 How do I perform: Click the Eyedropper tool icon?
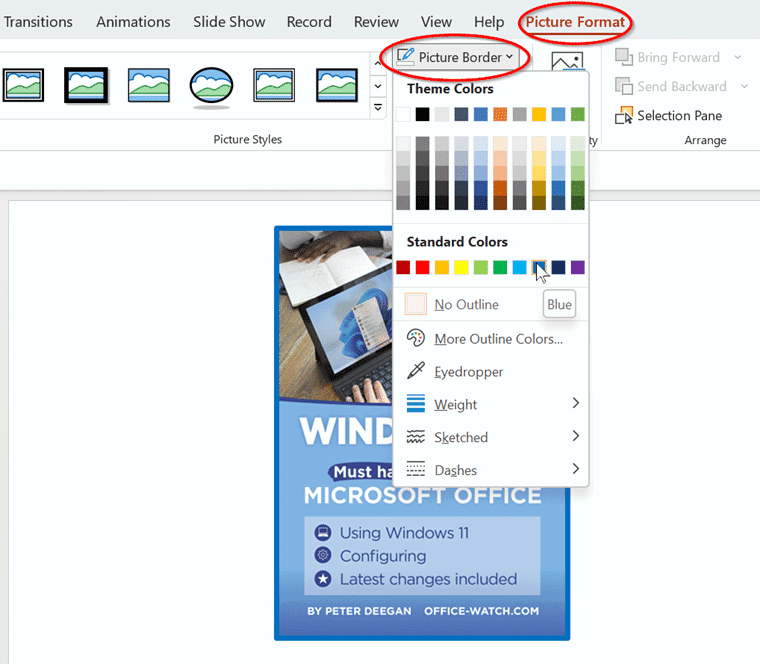[x=416, y=371]
